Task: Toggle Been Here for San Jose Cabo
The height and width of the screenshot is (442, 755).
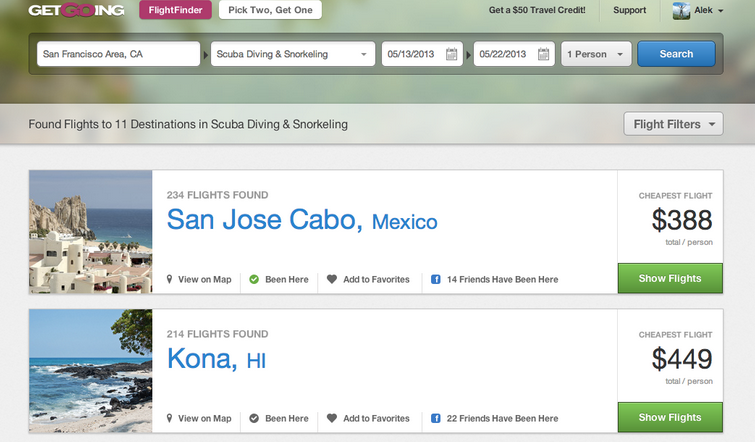Action: [279, 280]
